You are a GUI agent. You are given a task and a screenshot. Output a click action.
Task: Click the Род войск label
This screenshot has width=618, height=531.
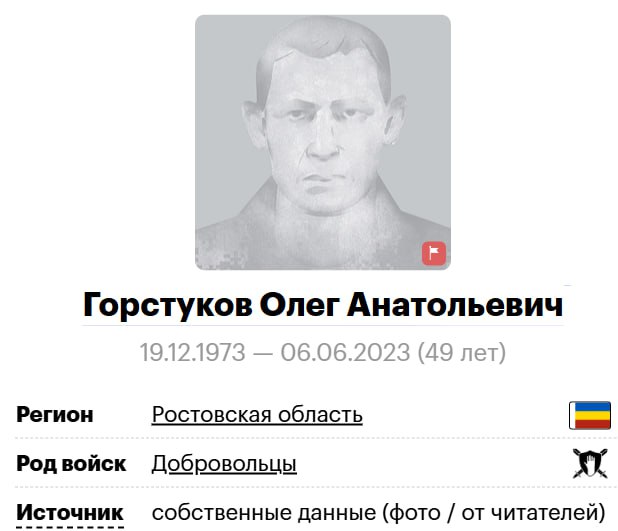coord(71,464)
